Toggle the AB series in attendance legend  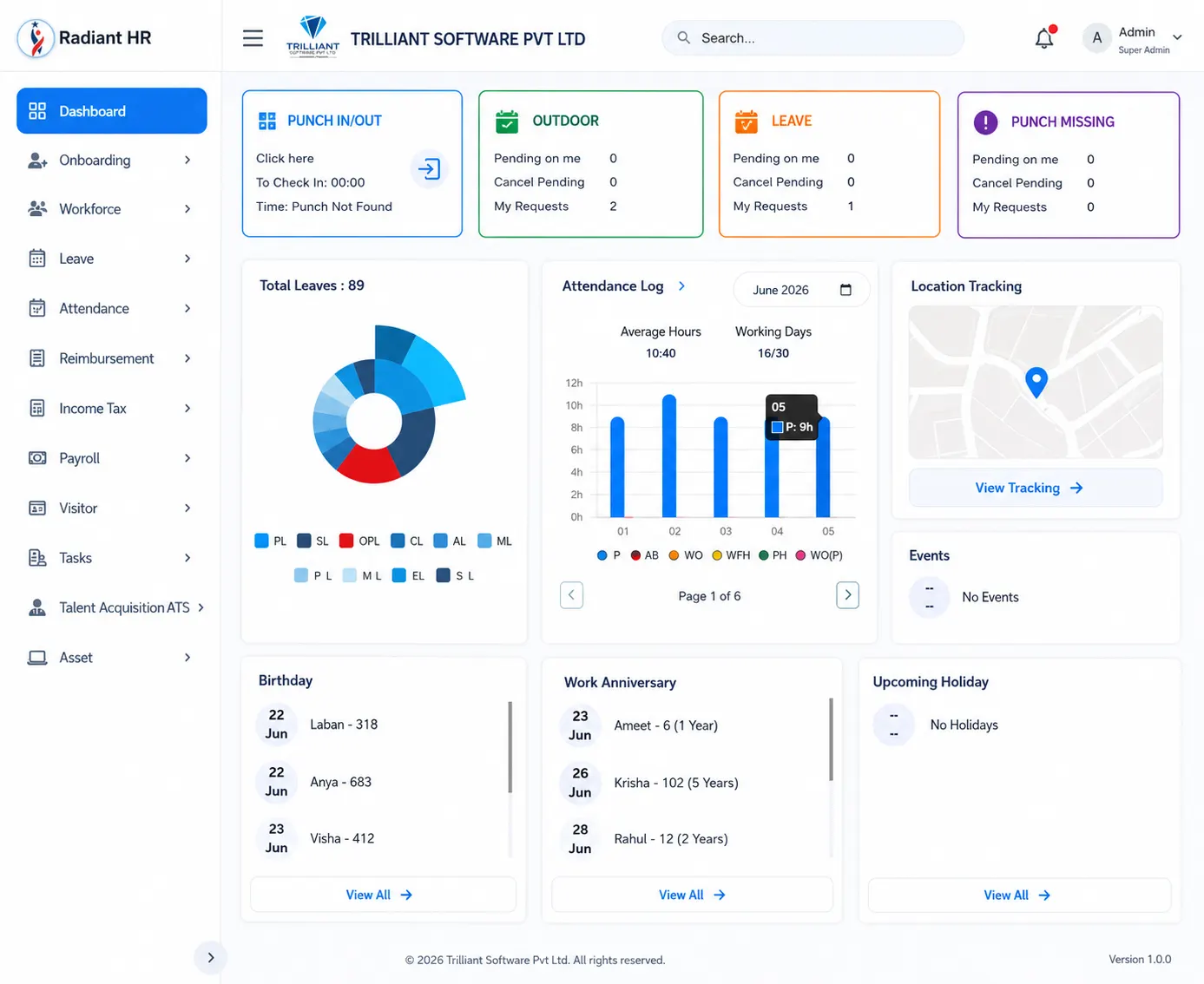(x=644, y=555)
